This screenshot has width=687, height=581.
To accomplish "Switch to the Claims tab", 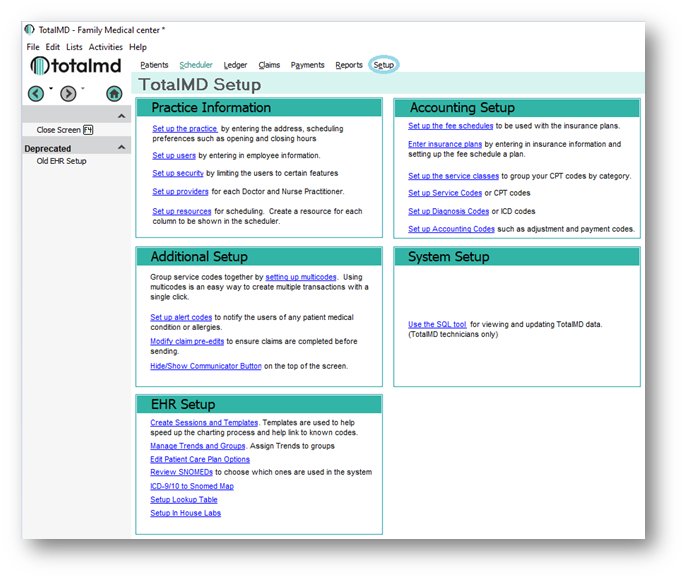I will point(269,65).
